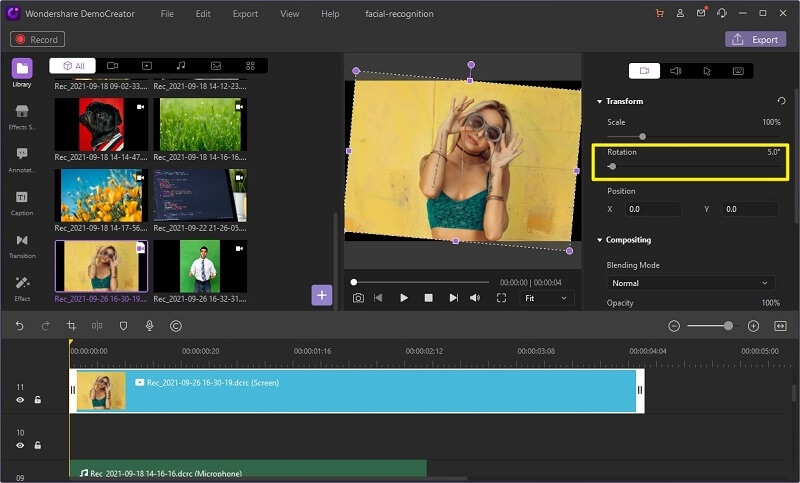Select the green grass clip thumbnail
This screenshot has height=483, width=800.
[200, 124]
